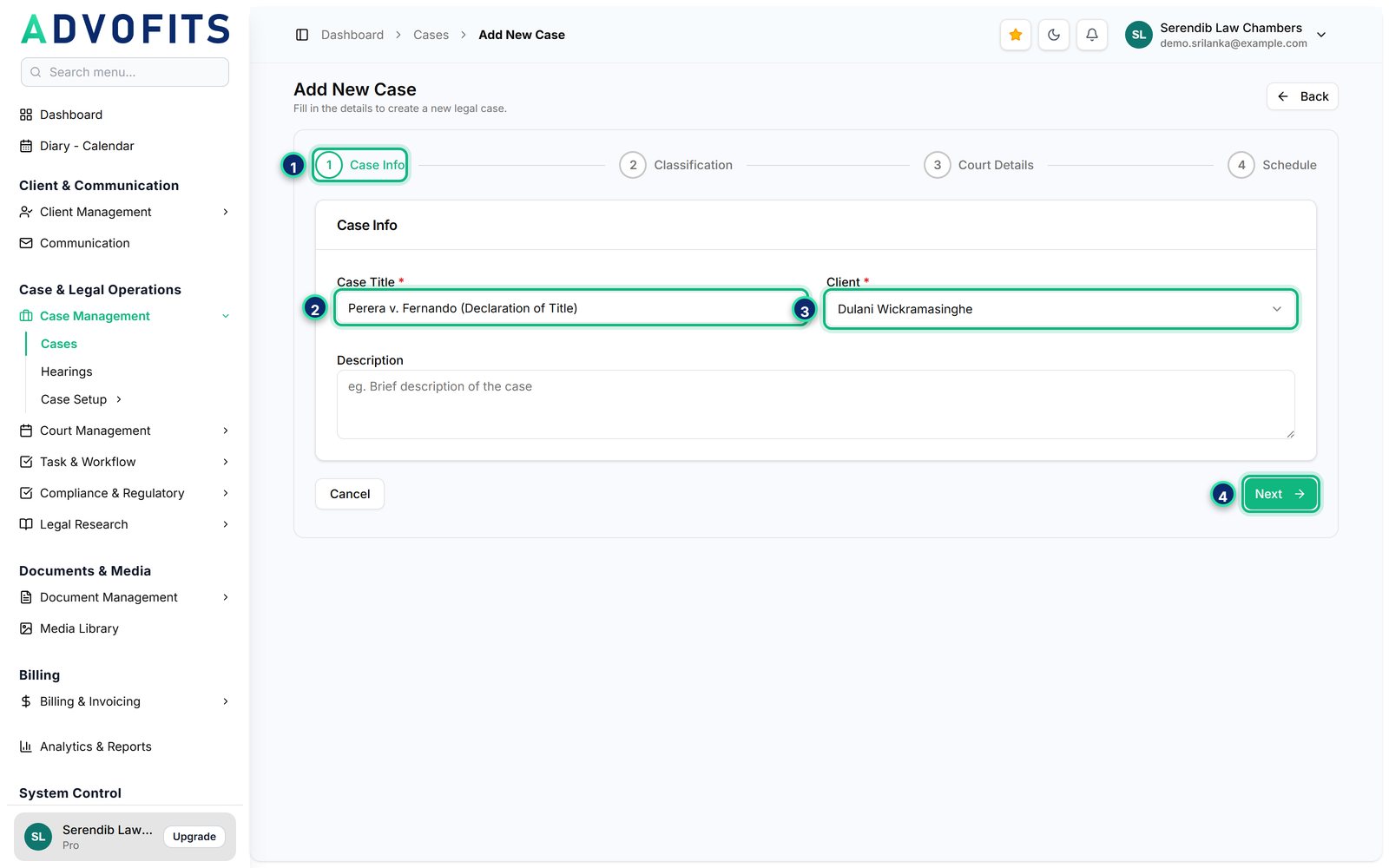Click the yellow star favorites icon
This screenshot has width=1389, height=868.
[x=1016, y=35]
